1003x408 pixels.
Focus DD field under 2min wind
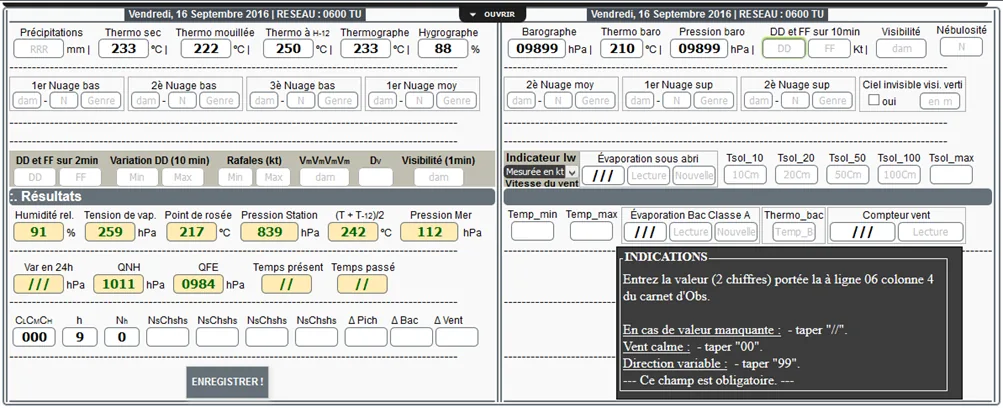35,177
